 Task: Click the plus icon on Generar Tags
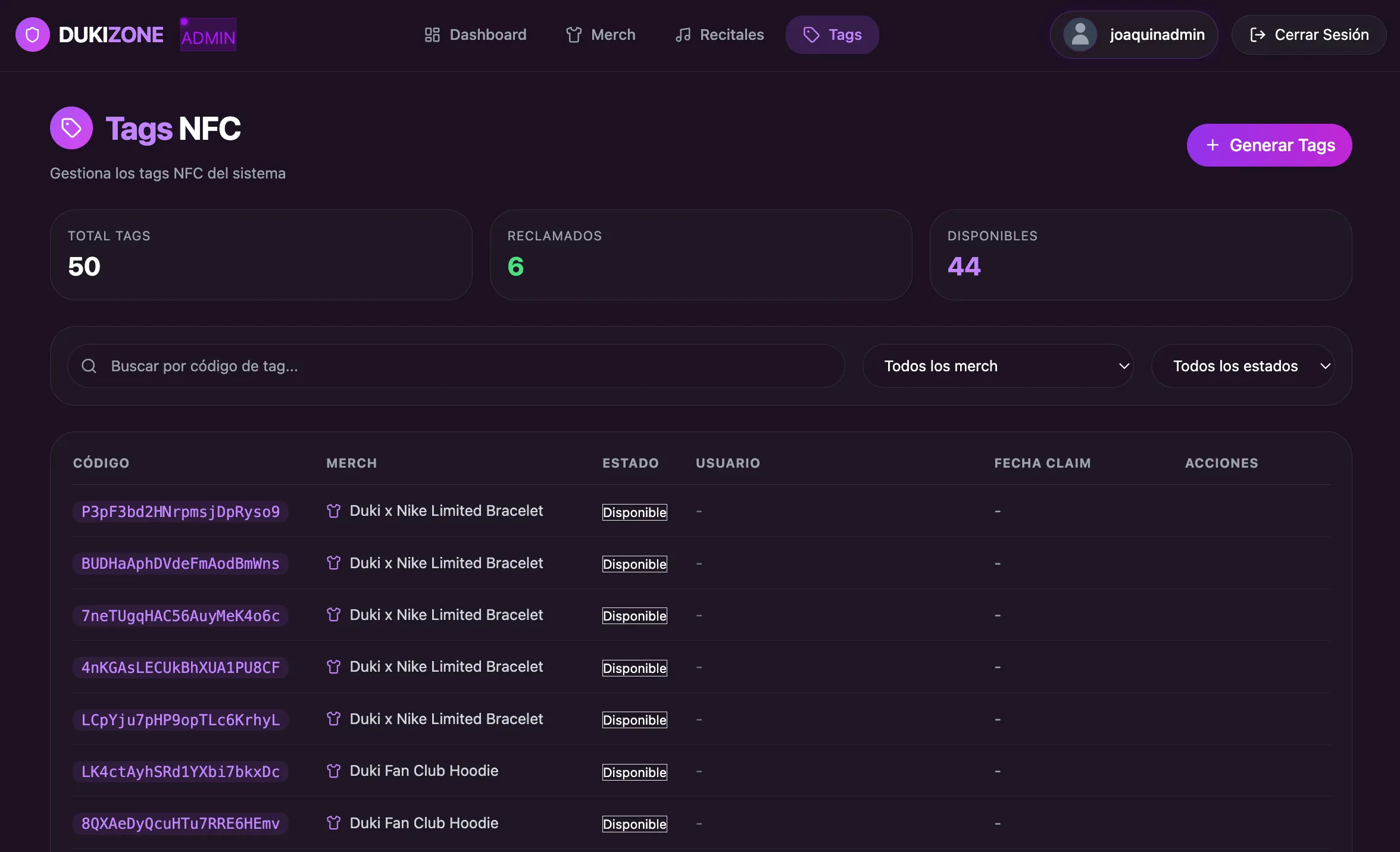[x=1212, y=145]
